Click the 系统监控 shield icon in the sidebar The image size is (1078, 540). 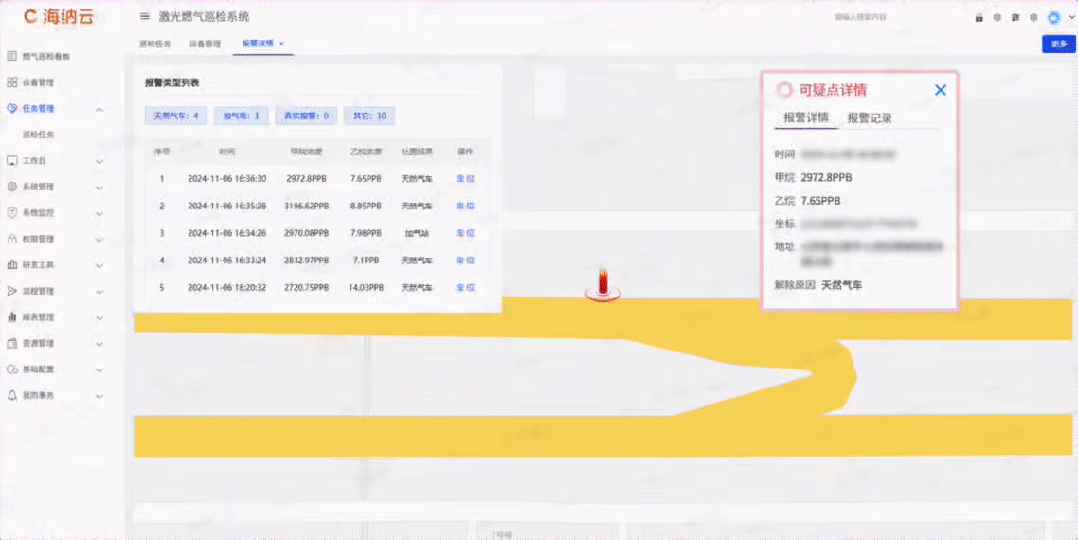12,213
